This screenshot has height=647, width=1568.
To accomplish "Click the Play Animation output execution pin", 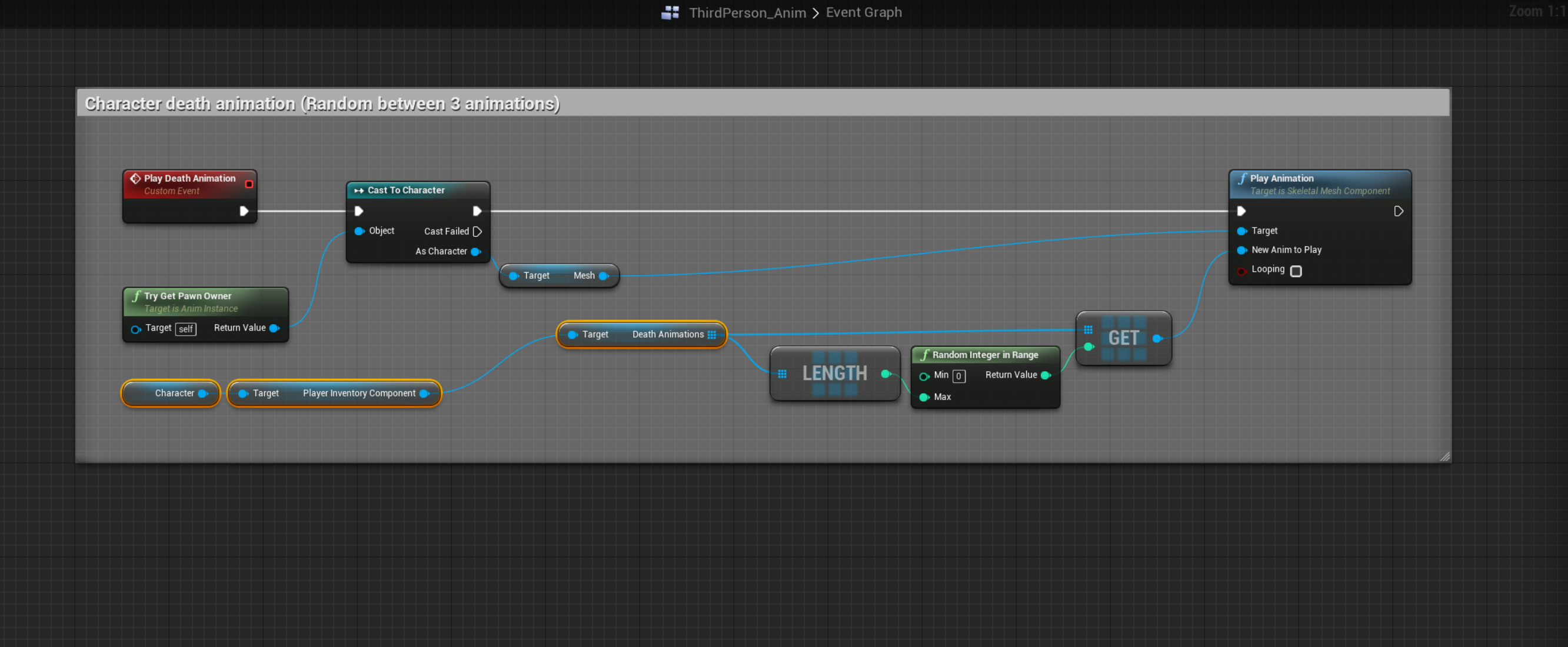I will coord(1398,211).
